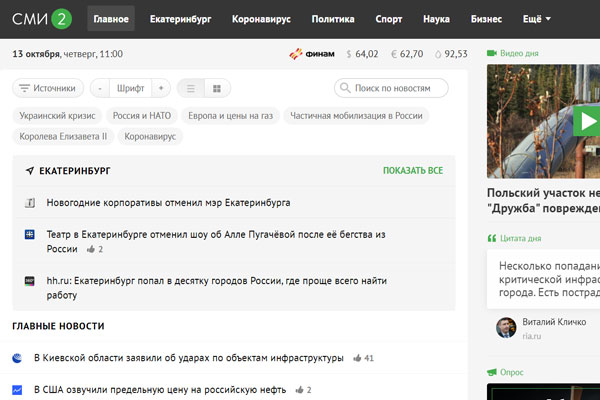Click the source icon of hh.ru article
Screen dimensions: 600x400
(x=30, y=281)
